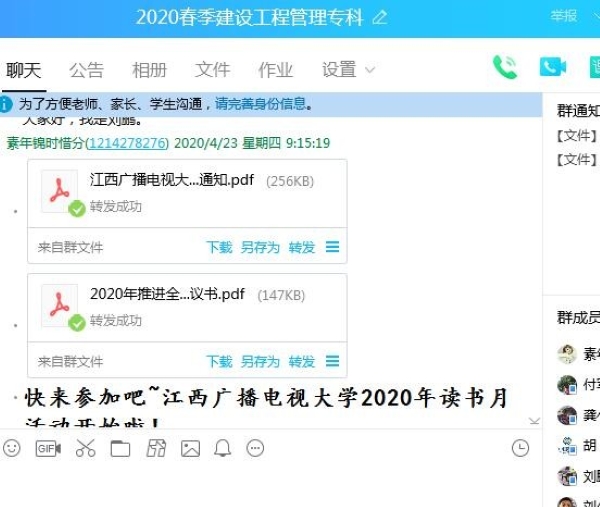Open message history clock icon
The width and height of the screenshot is (600, 507).
coord(520,448)
